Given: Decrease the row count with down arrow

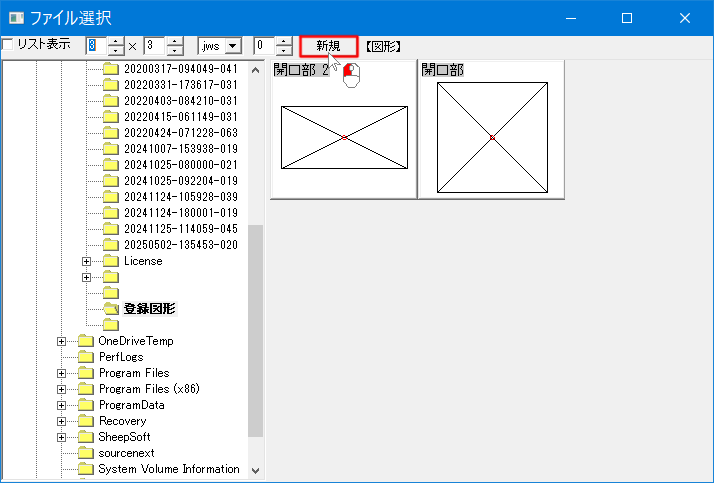Looking at the screenshot, I should click(x=175, y=51).
